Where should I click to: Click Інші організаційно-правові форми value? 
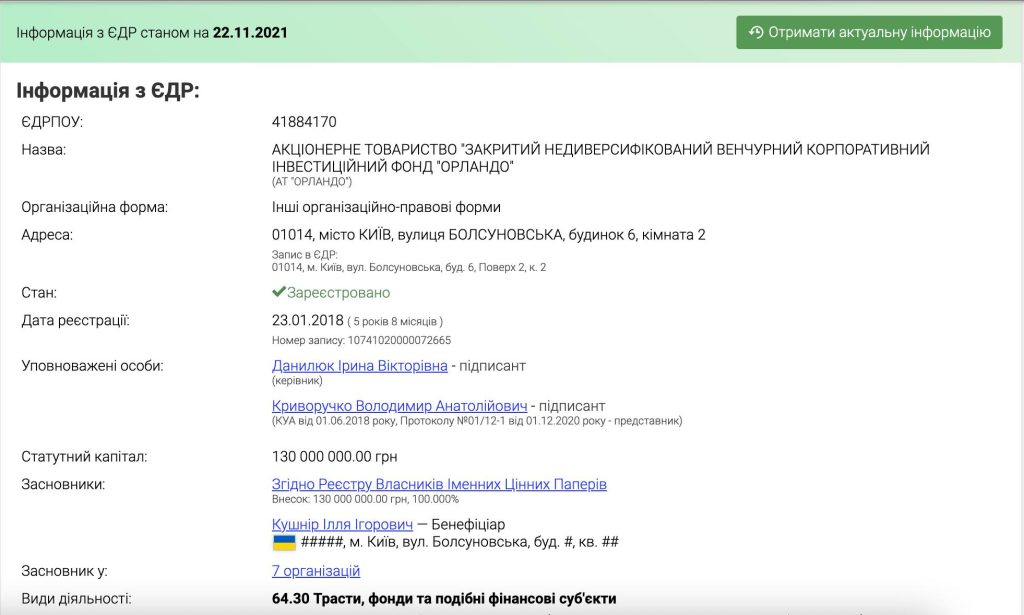(x=386, y=207)
